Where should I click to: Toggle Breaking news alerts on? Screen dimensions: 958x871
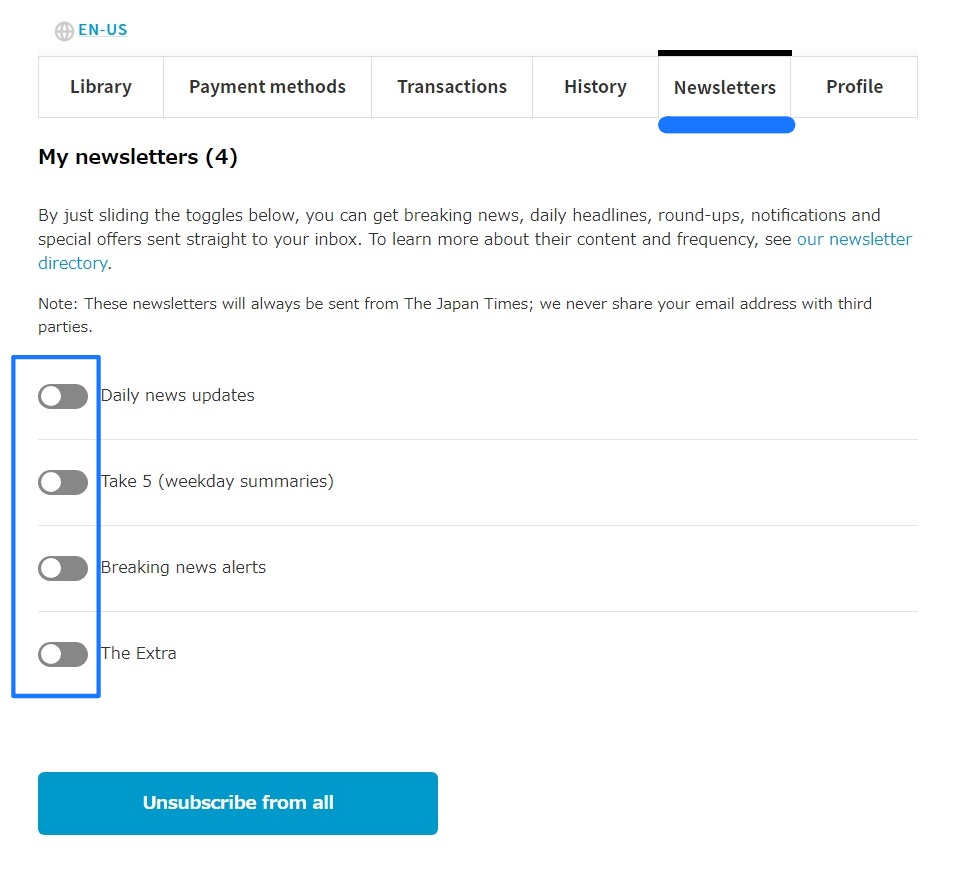63,569
